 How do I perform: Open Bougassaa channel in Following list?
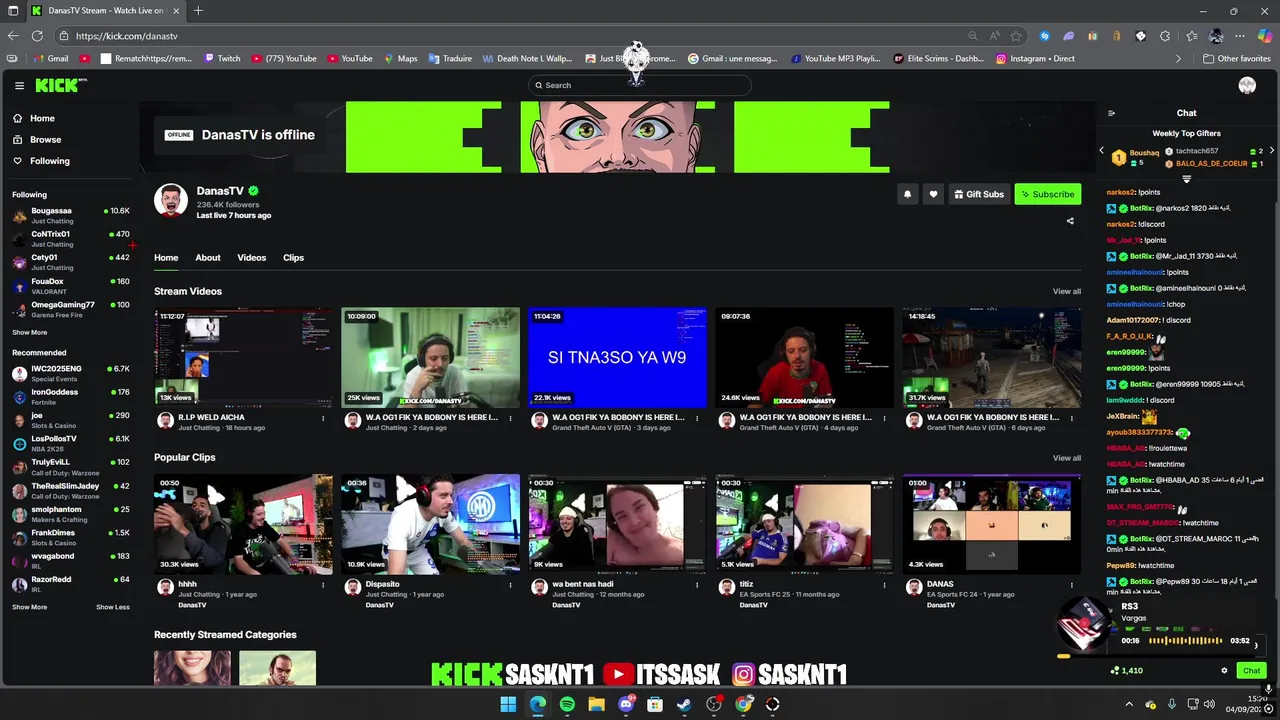(x=70, y=215)
